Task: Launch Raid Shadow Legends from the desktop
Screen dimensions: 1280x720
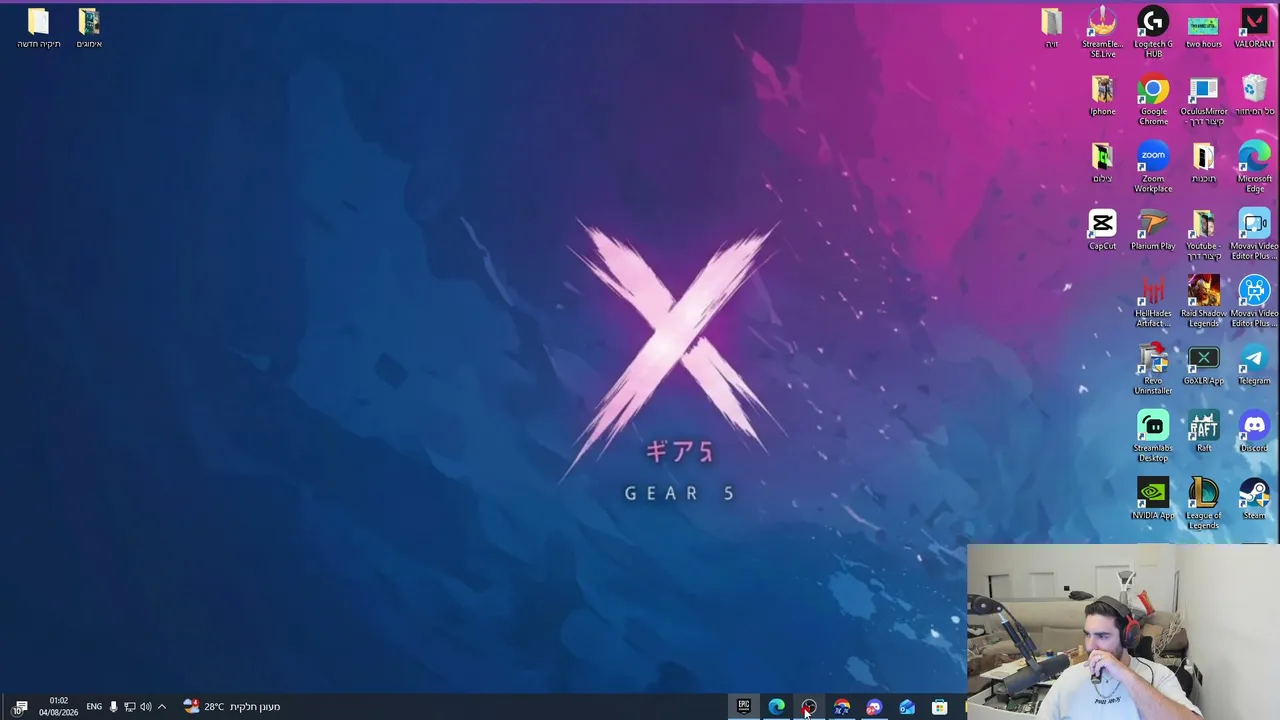Action: tap(1203, 301)
